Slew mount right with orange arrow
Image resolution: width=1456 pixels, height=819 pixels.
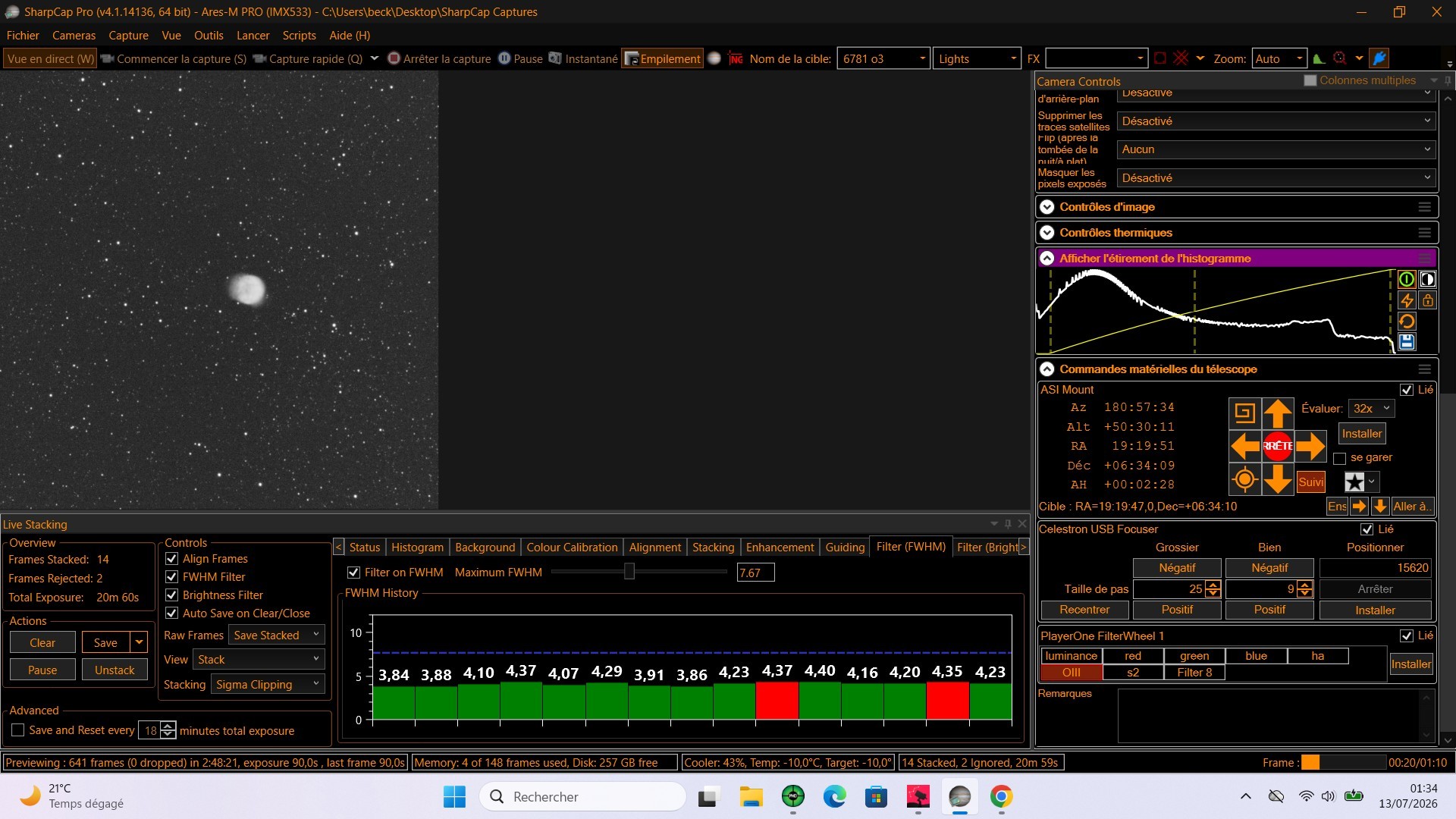point(1310,446)
